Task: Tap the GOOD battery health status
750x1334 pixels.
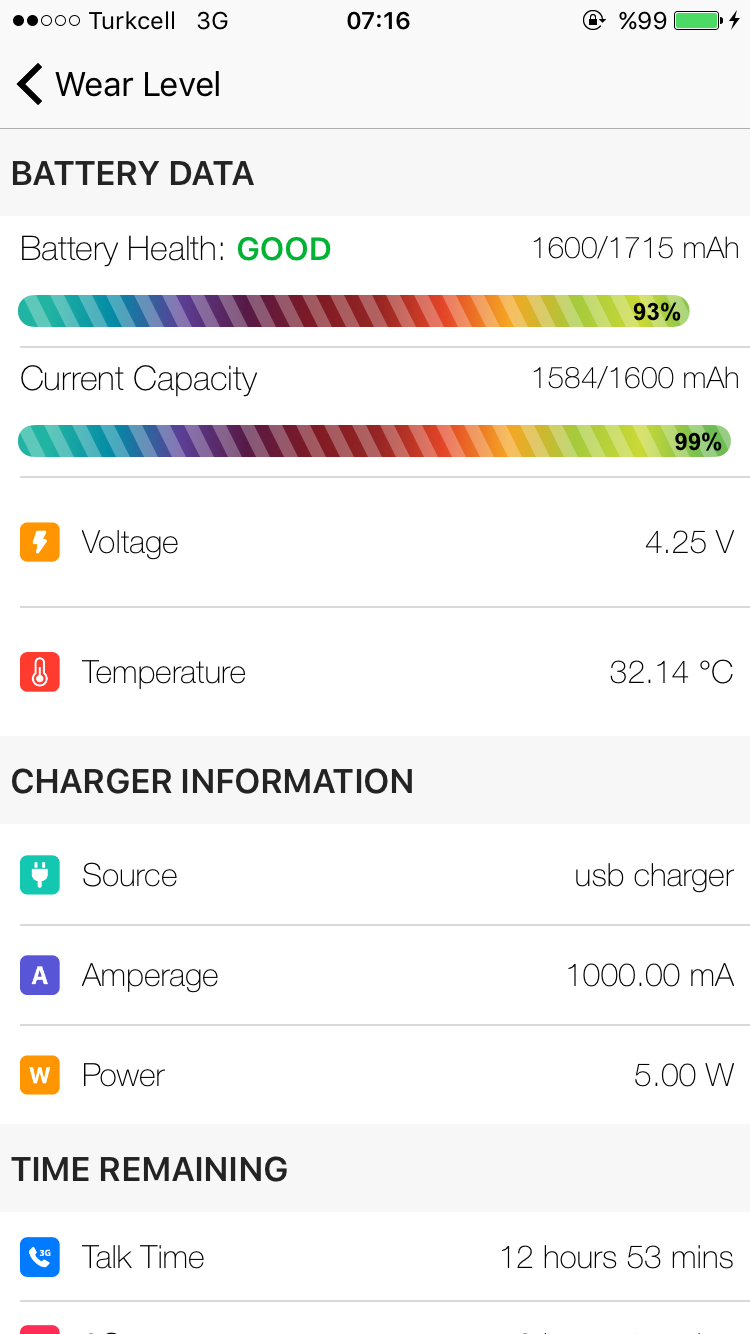Action: tap(284, 249)
